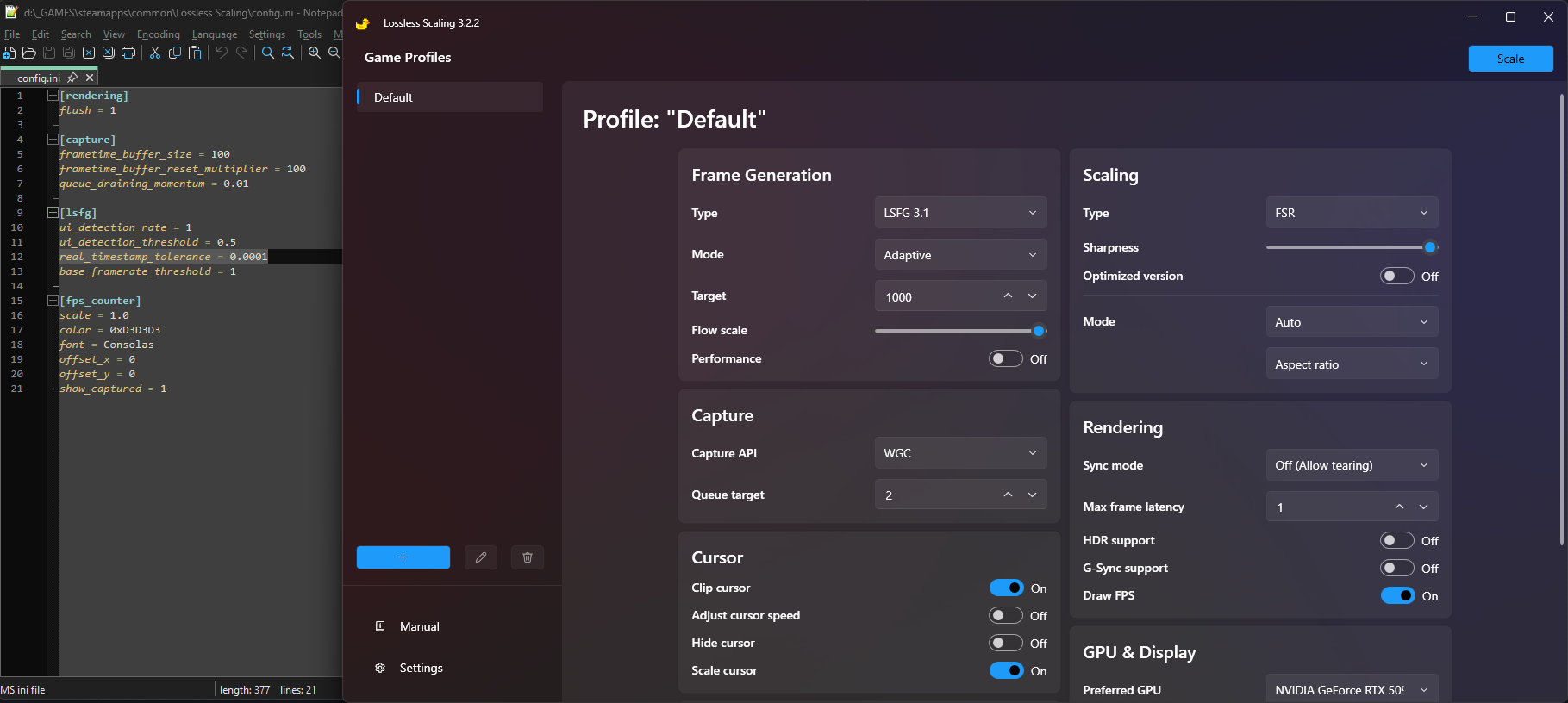Create a new file in Notepad++

coord(9,53)
